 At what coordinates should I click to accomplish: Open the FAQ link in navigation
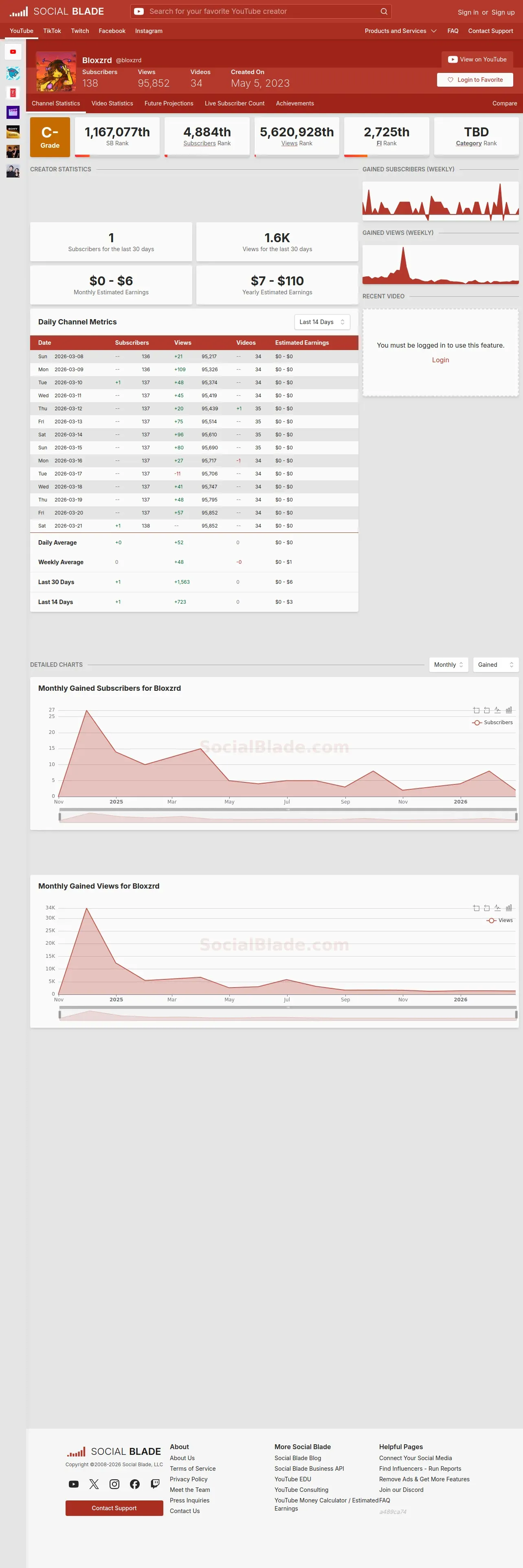(453, 31)
